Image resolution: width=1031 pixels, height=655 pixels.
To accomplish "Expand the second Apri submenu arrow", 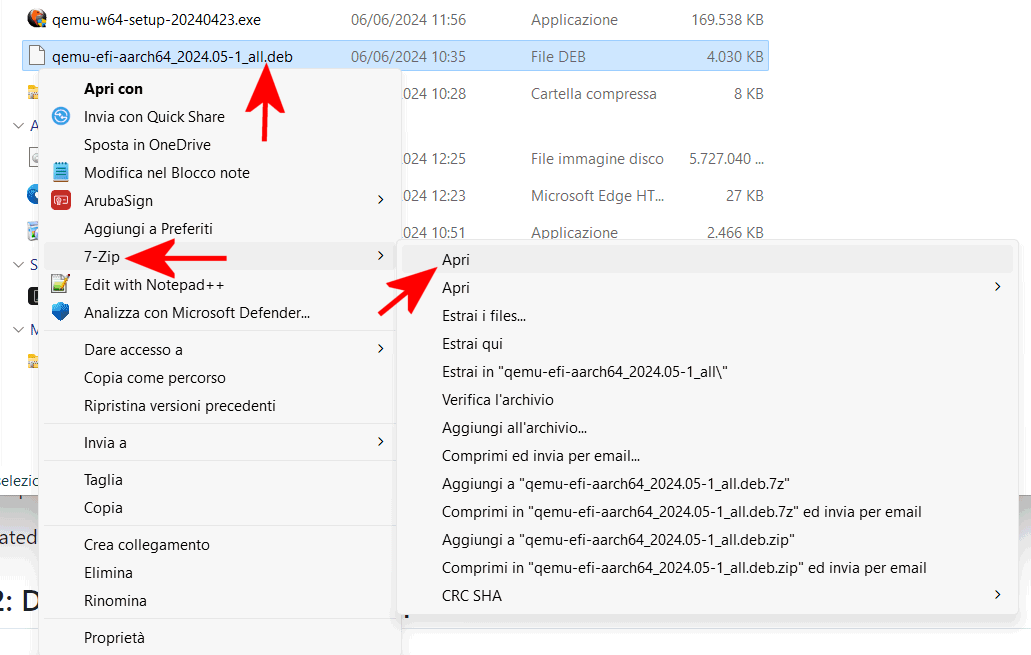I will (997, 287).
